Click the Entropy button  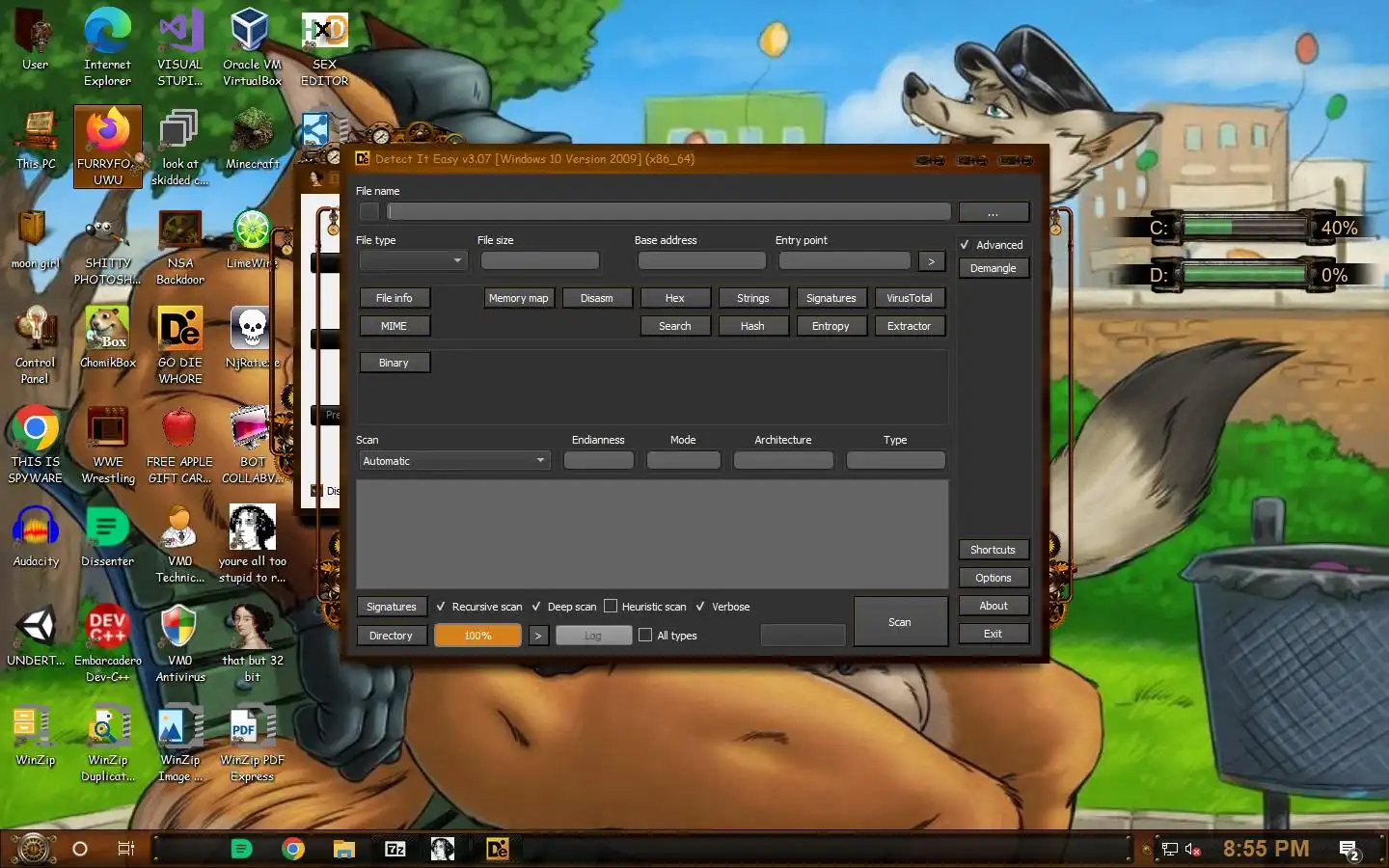[831, 326]
